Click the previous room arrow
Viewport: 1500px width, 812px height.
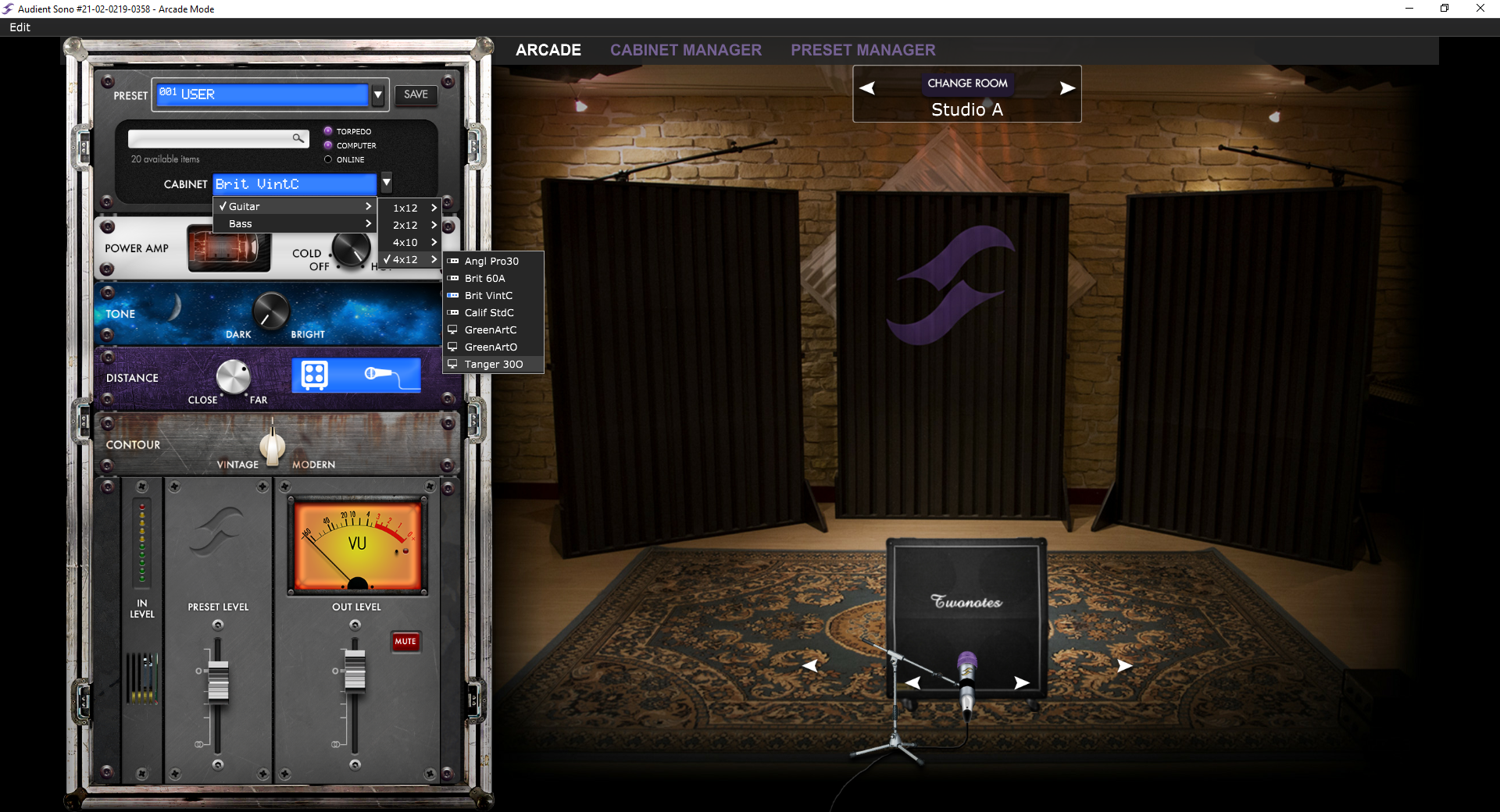pyautogui.click(x=867, y=88)
